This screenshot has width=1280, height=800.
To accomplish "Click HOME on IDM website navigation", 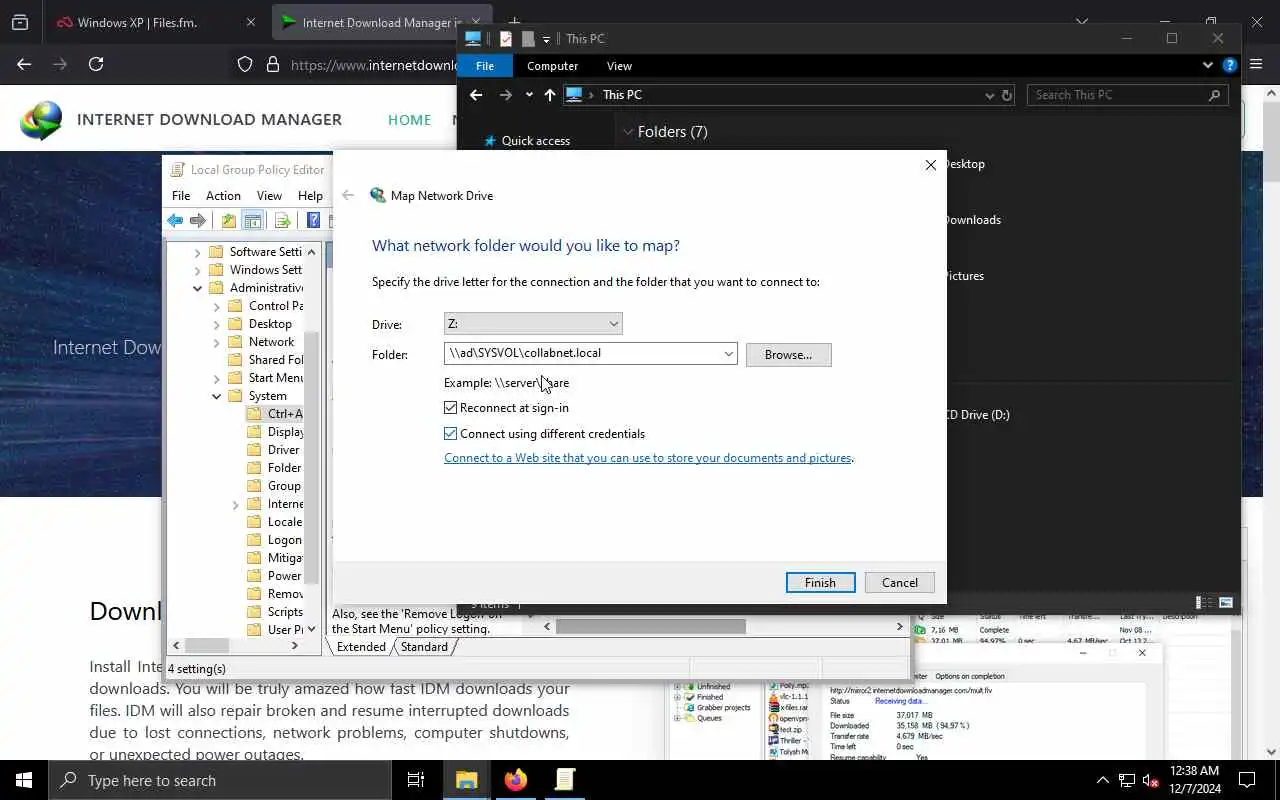I will click(x=409, y=120).
